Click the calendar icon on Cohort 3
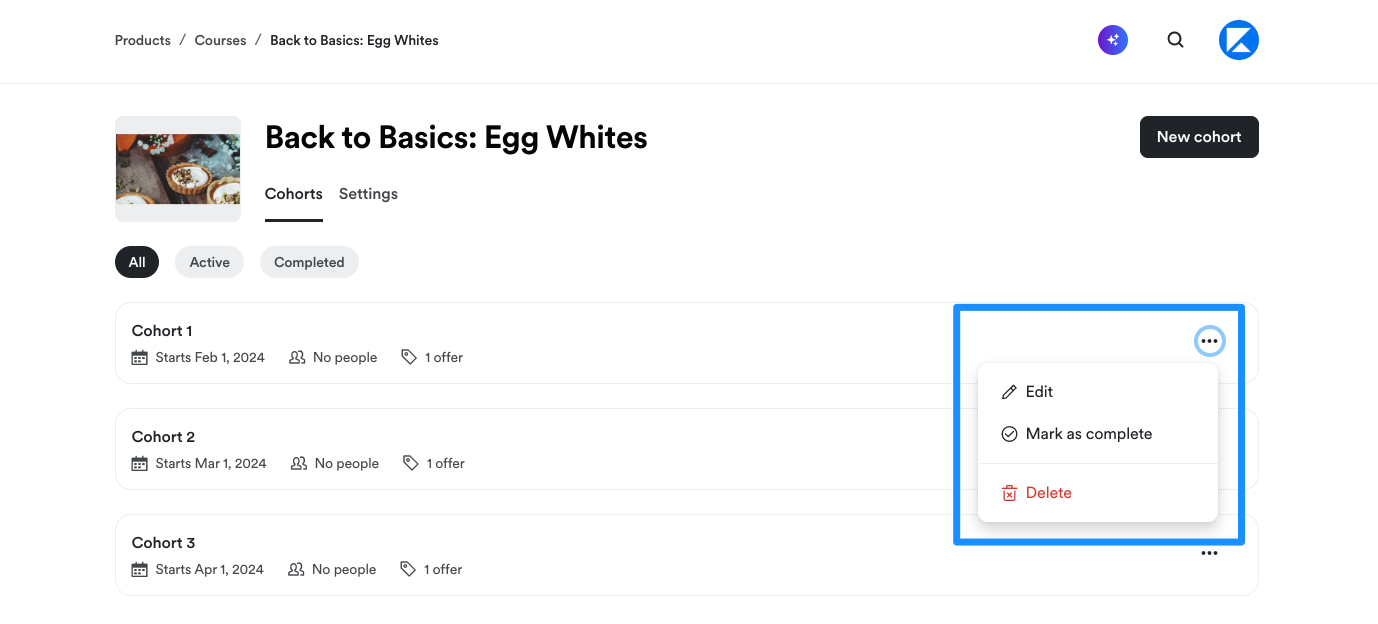This screenshot has height=624, width=1378. (x=140, y=569)
